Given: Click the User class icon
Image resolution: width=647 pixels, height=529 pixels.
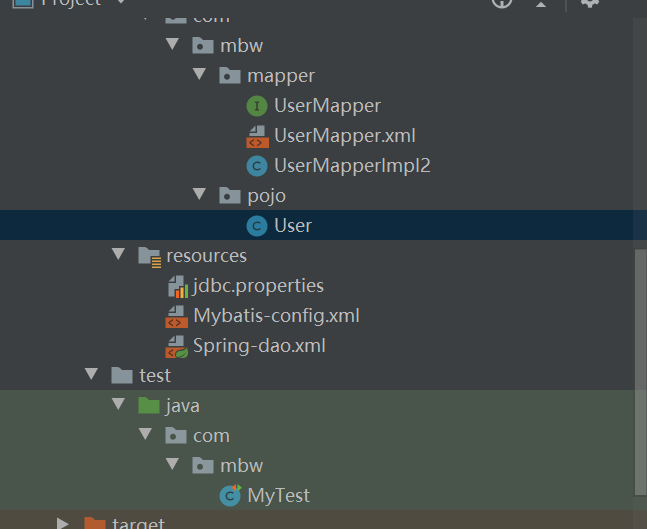Looking at the screenshot, I should pyautogui.click(x=257, y=226).
